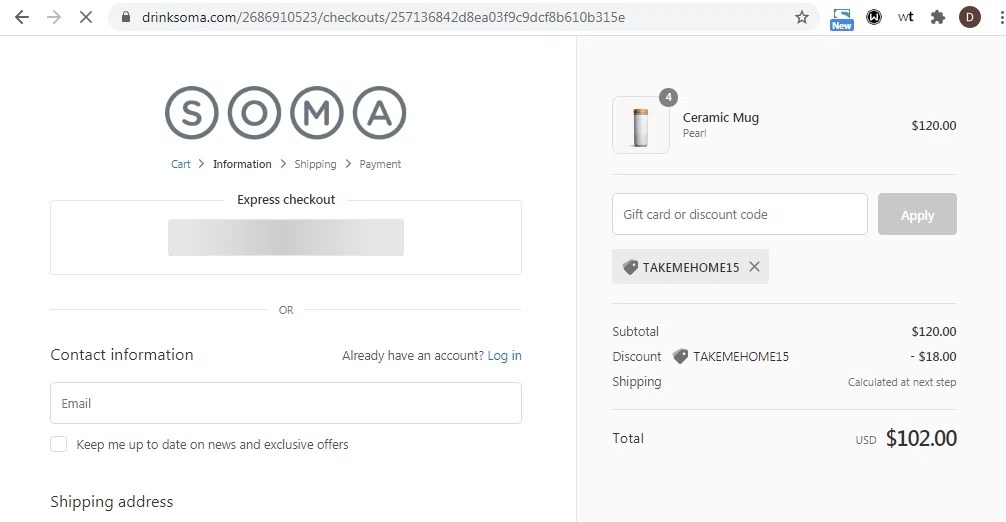Click the padlock site security icon
The height and width of the screenshot is (522, 1006).
[x=126, y=17]
